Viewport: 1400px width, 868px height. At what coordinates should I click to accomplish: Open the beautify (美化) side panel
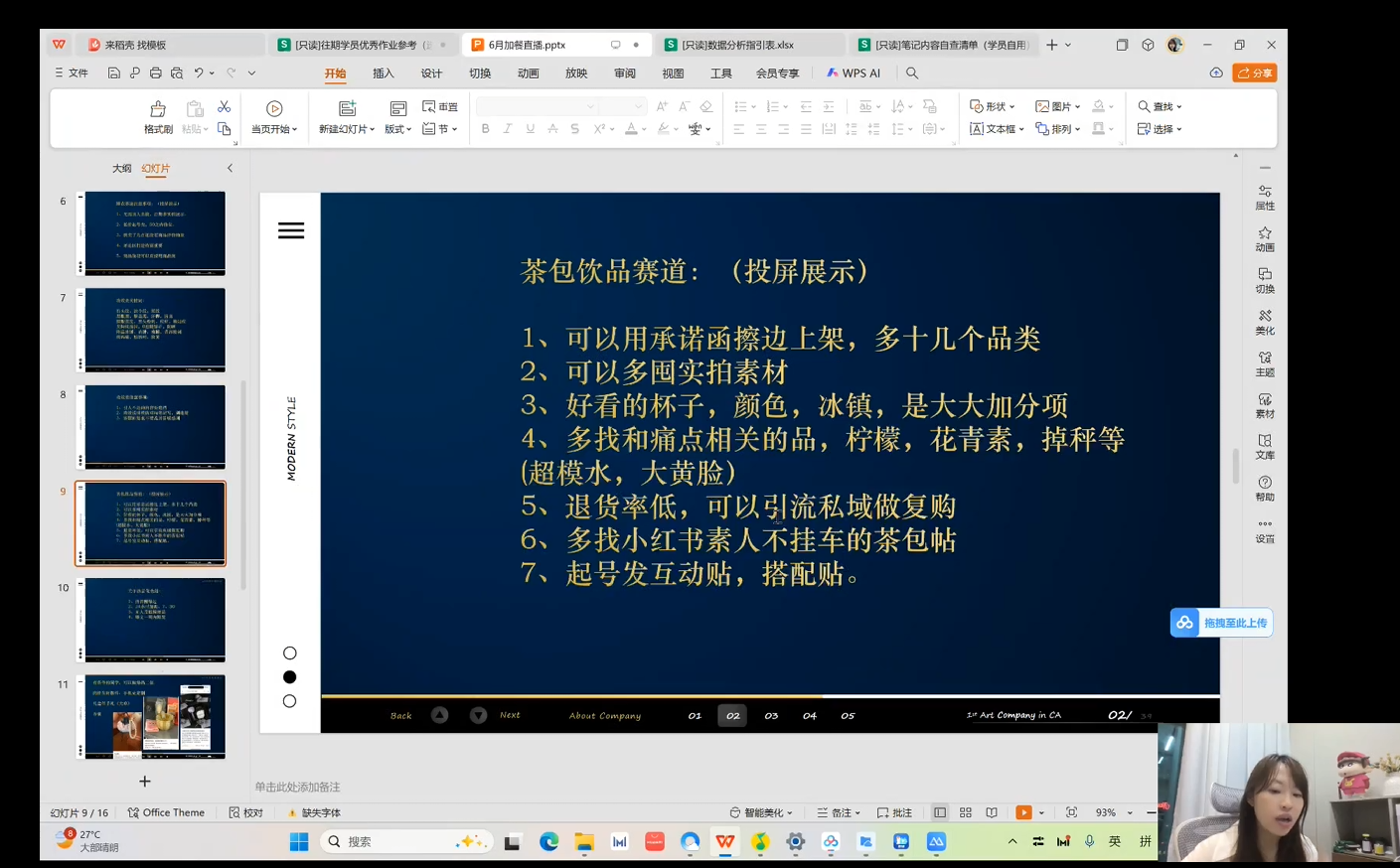coord(1264,322)
